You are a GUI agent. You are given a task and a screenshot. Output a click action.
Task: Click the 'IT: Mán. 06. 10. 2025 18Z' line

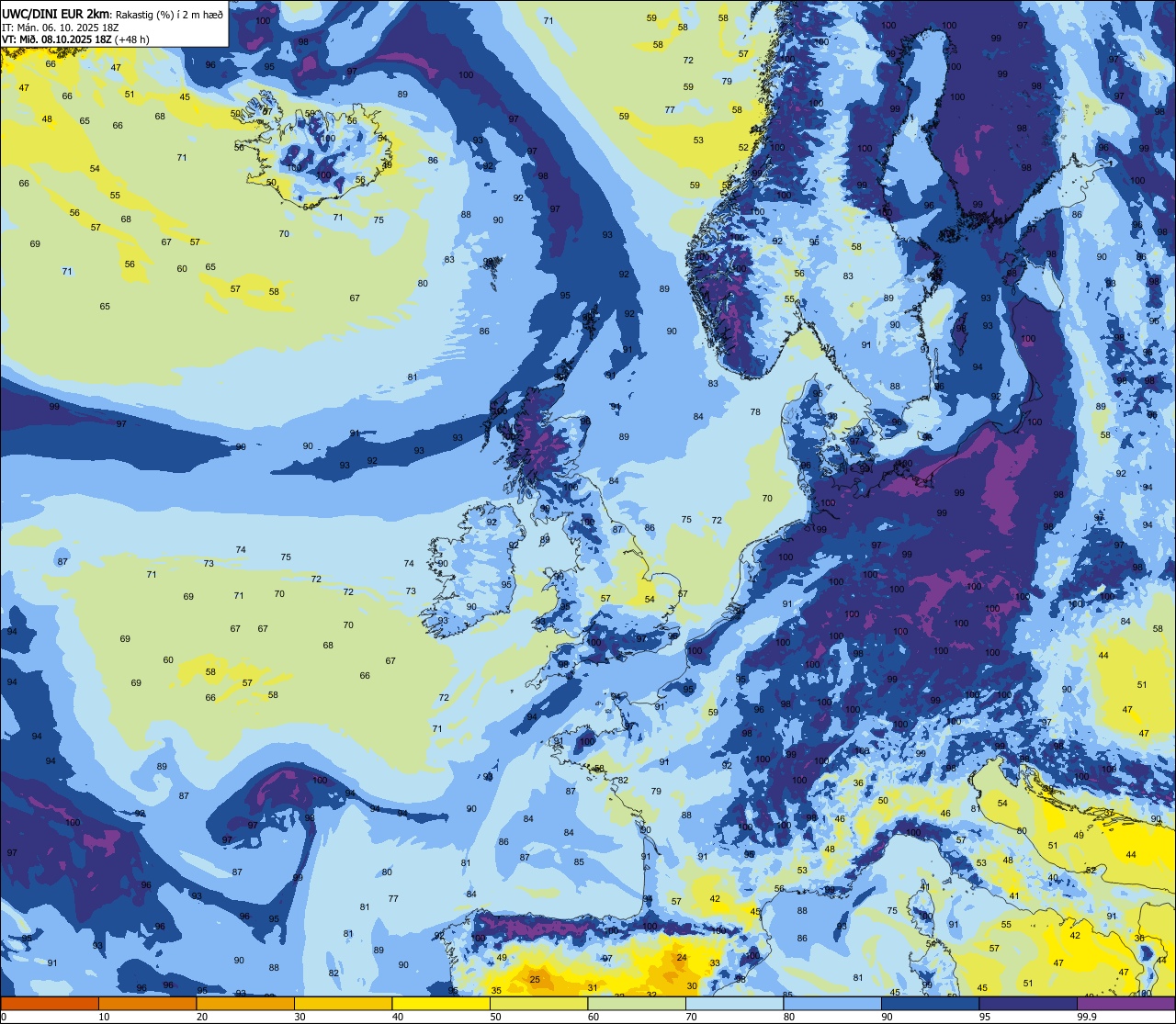coord(61,28)
